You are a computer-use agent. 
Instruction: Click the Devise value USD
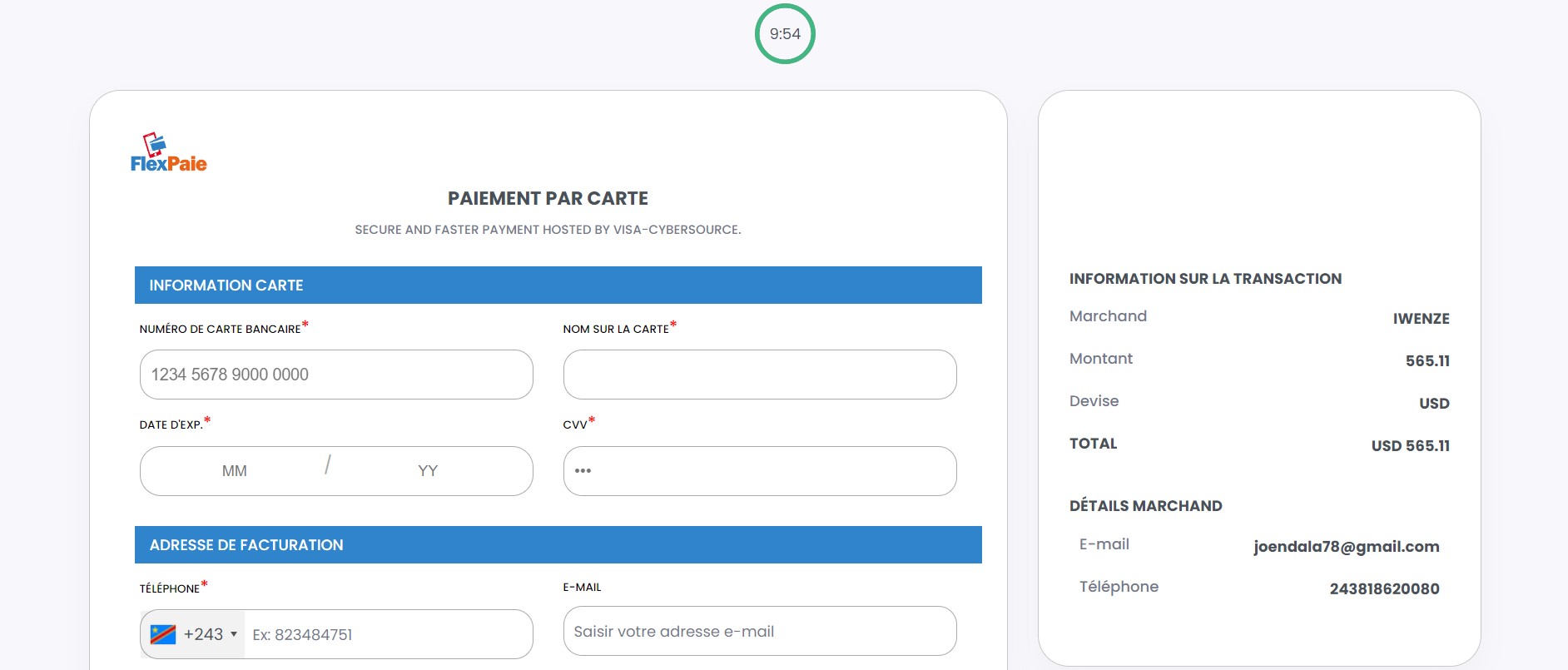click(1434, 404)
